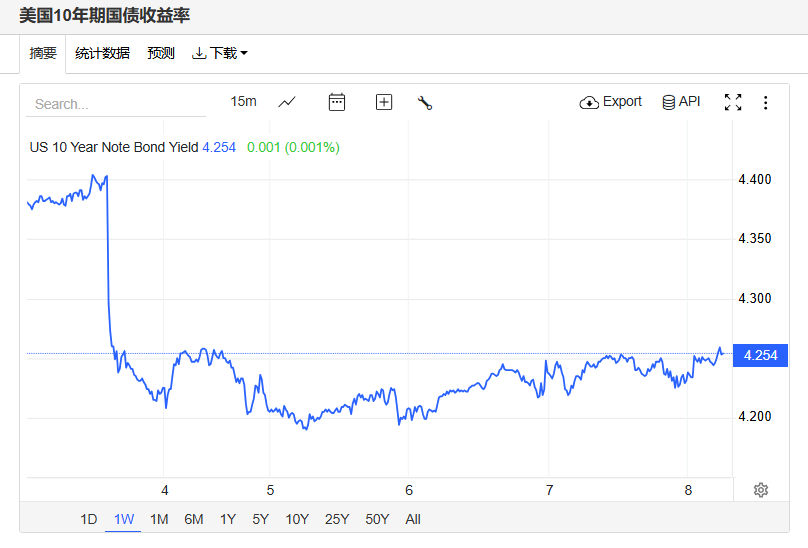
Task: Expand the 下载 dropdown menu
Action: pos(219,53)
